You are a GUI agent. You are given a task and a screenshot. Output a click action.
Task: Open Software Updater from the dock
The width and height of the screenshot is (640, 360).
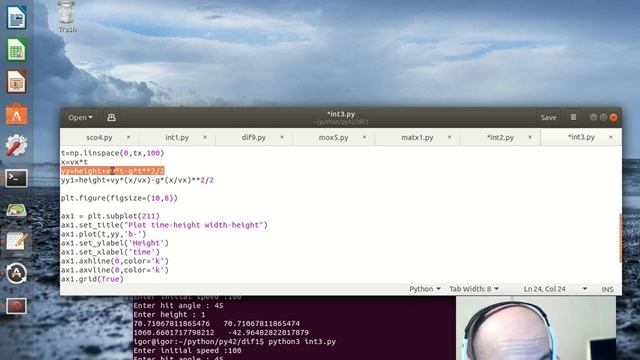[x=16, y=273]
